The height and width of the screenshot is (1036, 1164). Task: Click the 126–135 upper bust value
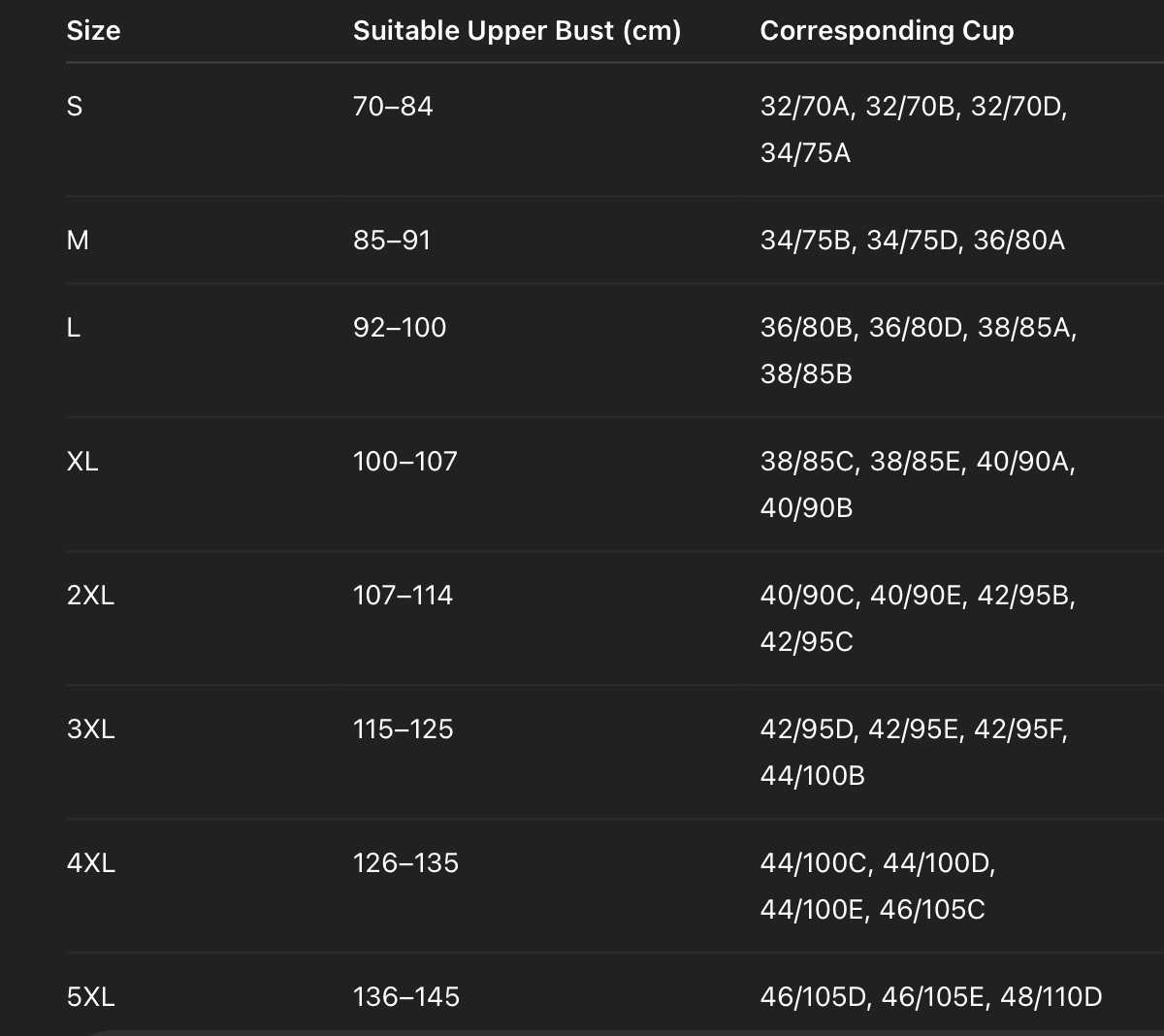405,863
